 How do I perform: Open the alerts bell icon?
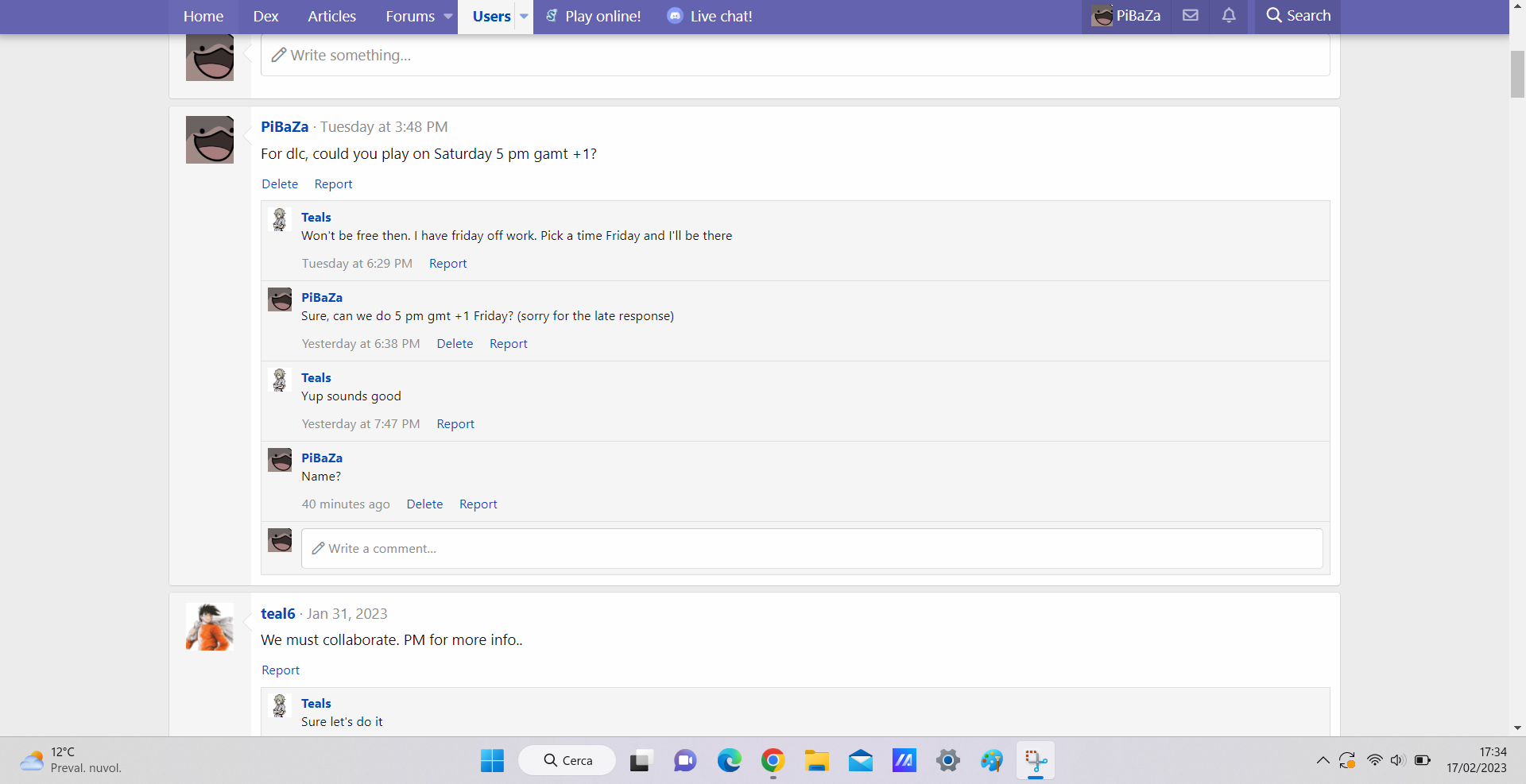click(x=1229, y=16)
